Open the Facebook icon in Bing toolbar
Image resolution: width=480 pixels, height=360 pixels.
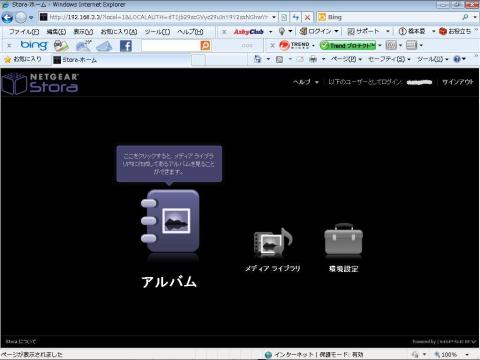tap(126, 46)
